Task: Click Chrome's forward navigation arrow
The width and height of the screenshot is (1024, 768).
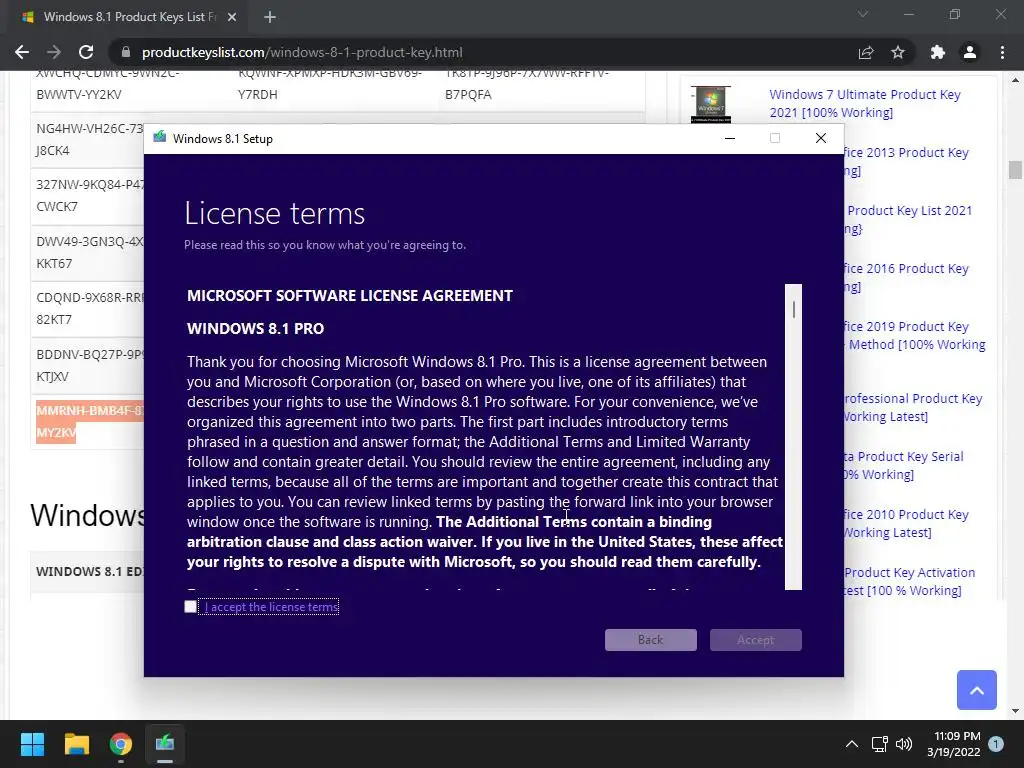Action: 54,52
